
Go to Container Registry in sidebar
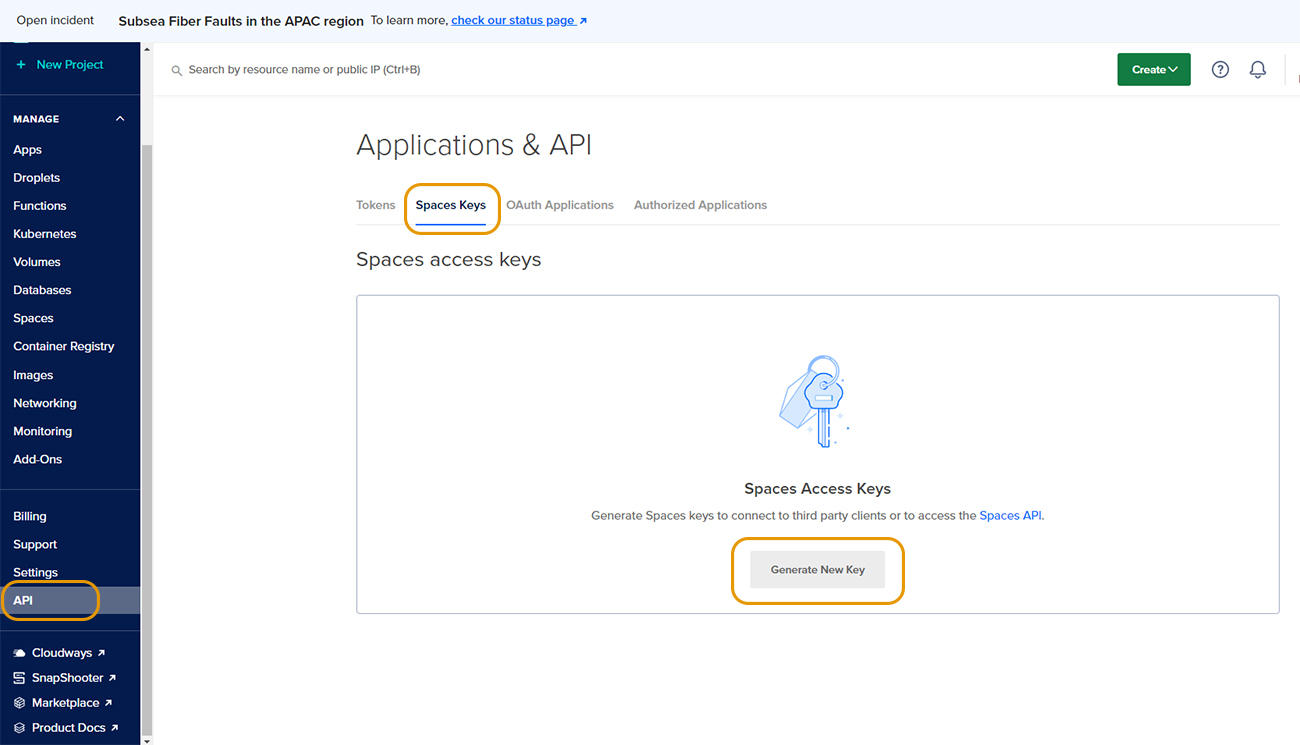64,346
